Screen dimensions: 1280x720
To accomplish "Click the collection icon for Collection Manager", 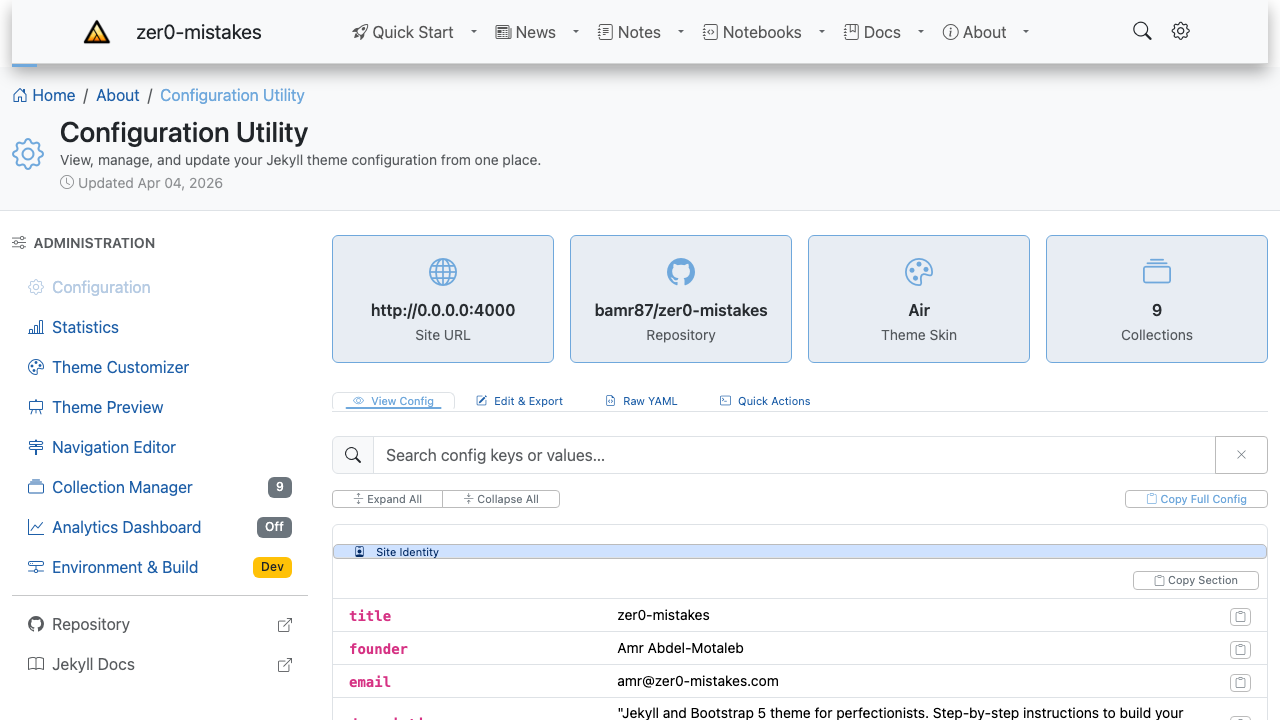I will [36, 487].
